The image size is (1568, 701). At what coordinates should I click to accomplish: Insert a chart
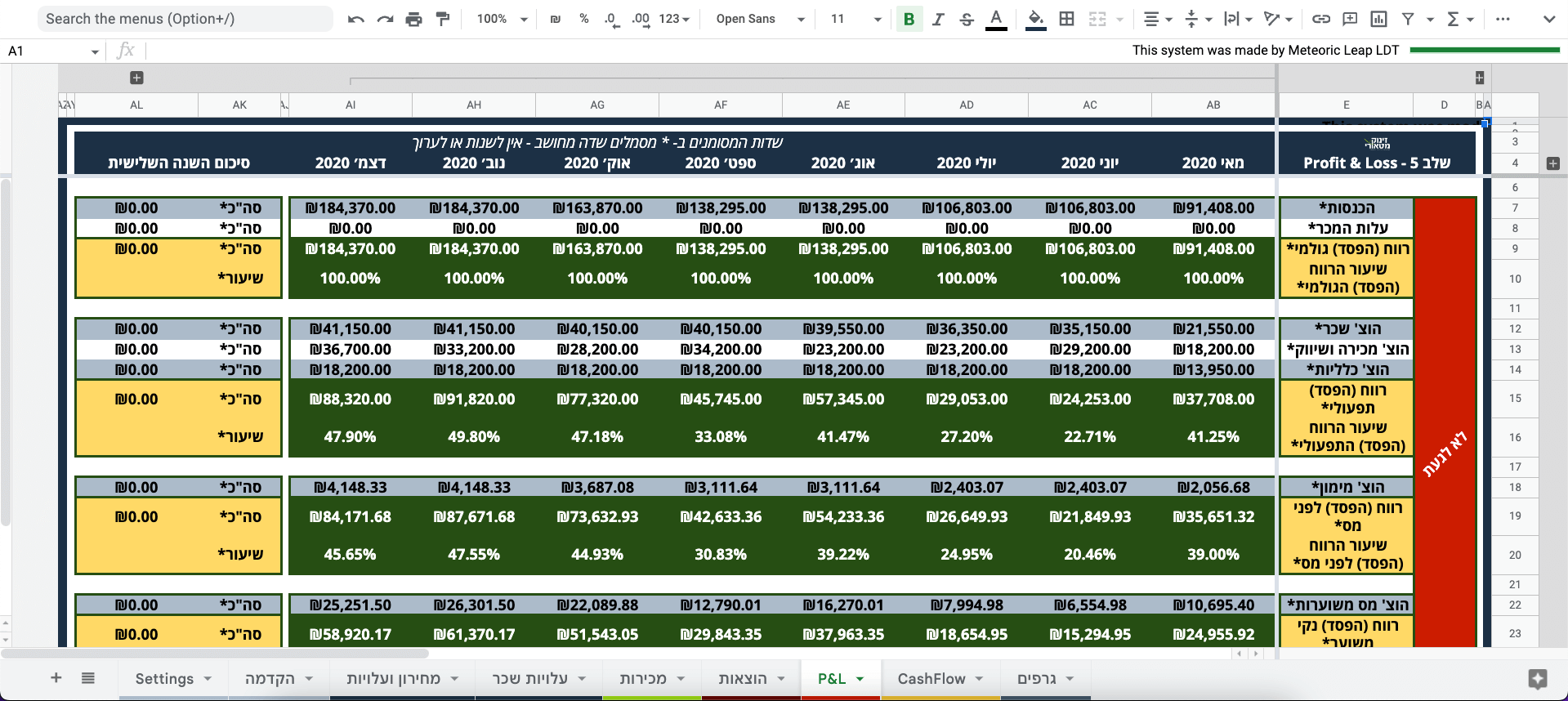click(1378, 19)
